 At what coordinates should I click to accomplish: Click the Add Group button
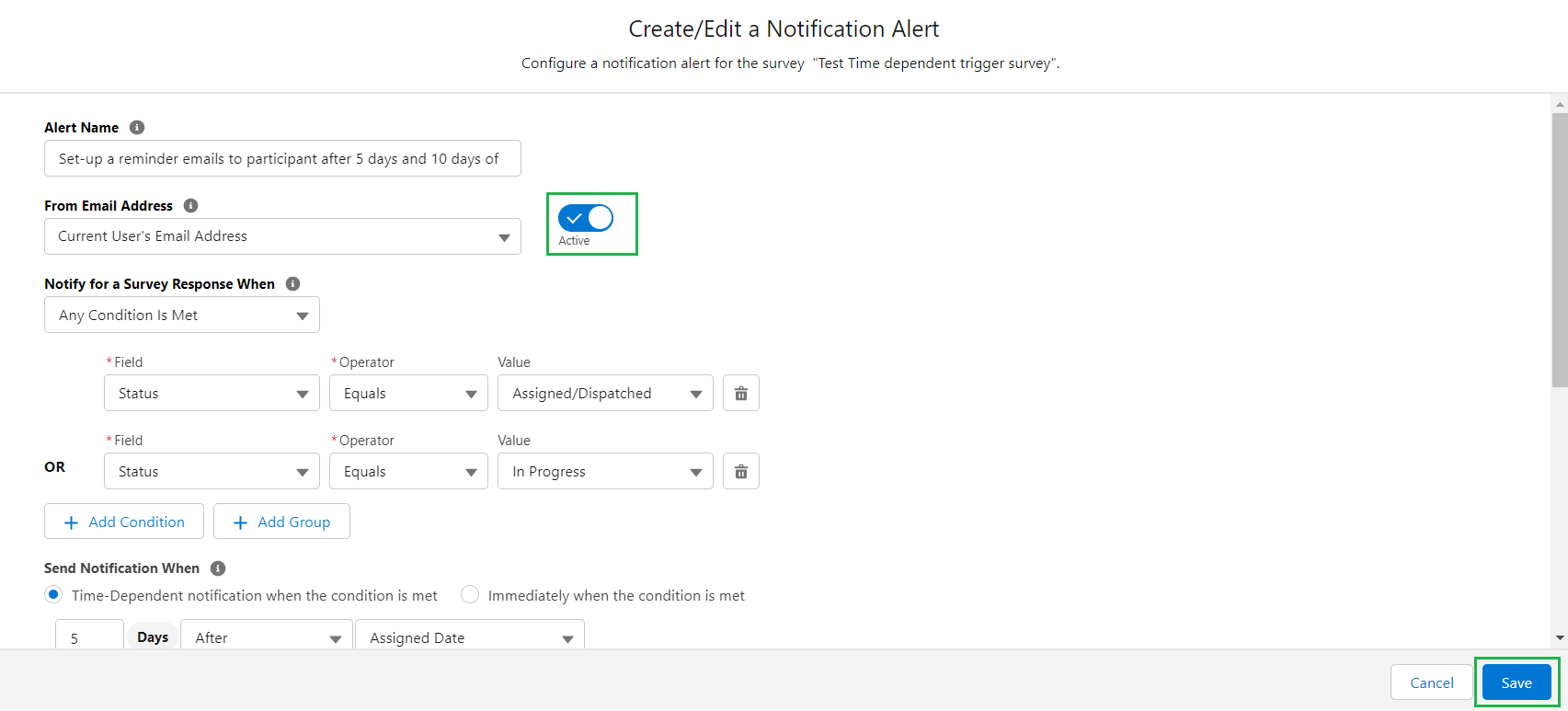click(x=281, y=522)
